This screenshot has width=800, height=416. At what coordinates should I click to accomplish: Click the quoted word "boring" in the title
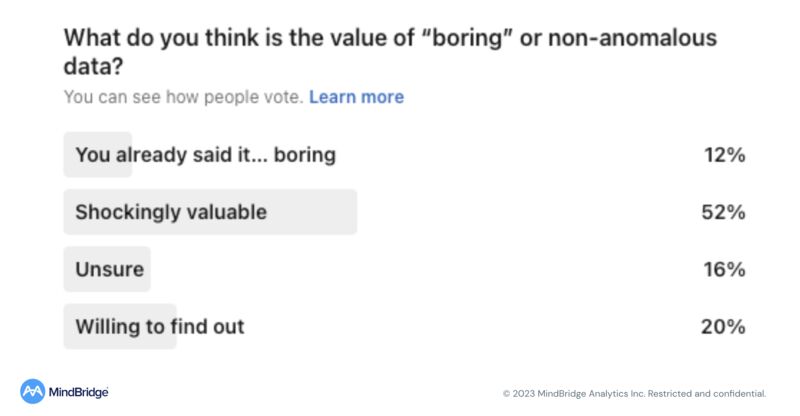tap(467, 38)
